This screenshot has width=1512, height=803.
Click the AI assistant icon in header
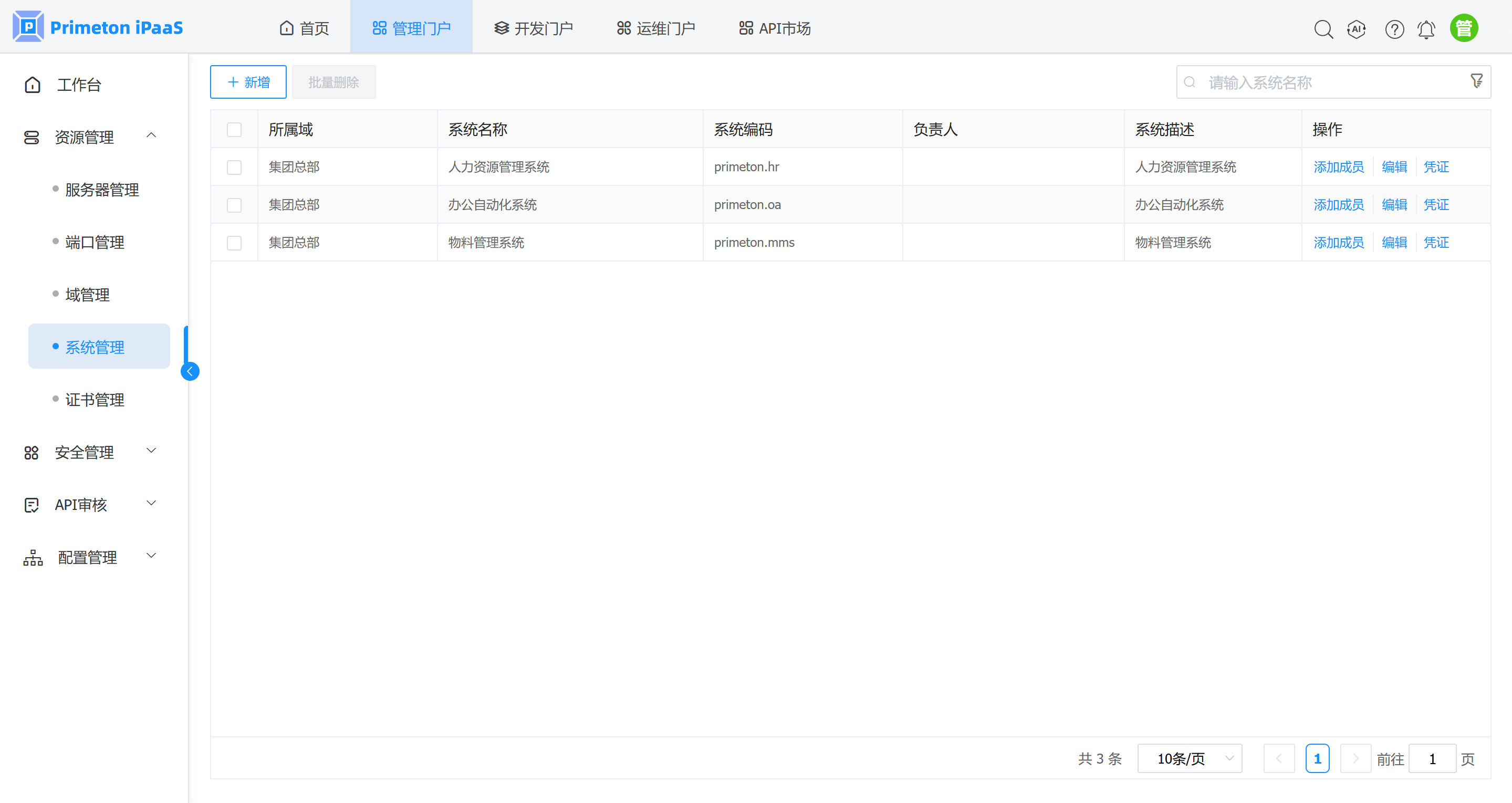(1357, 29)
